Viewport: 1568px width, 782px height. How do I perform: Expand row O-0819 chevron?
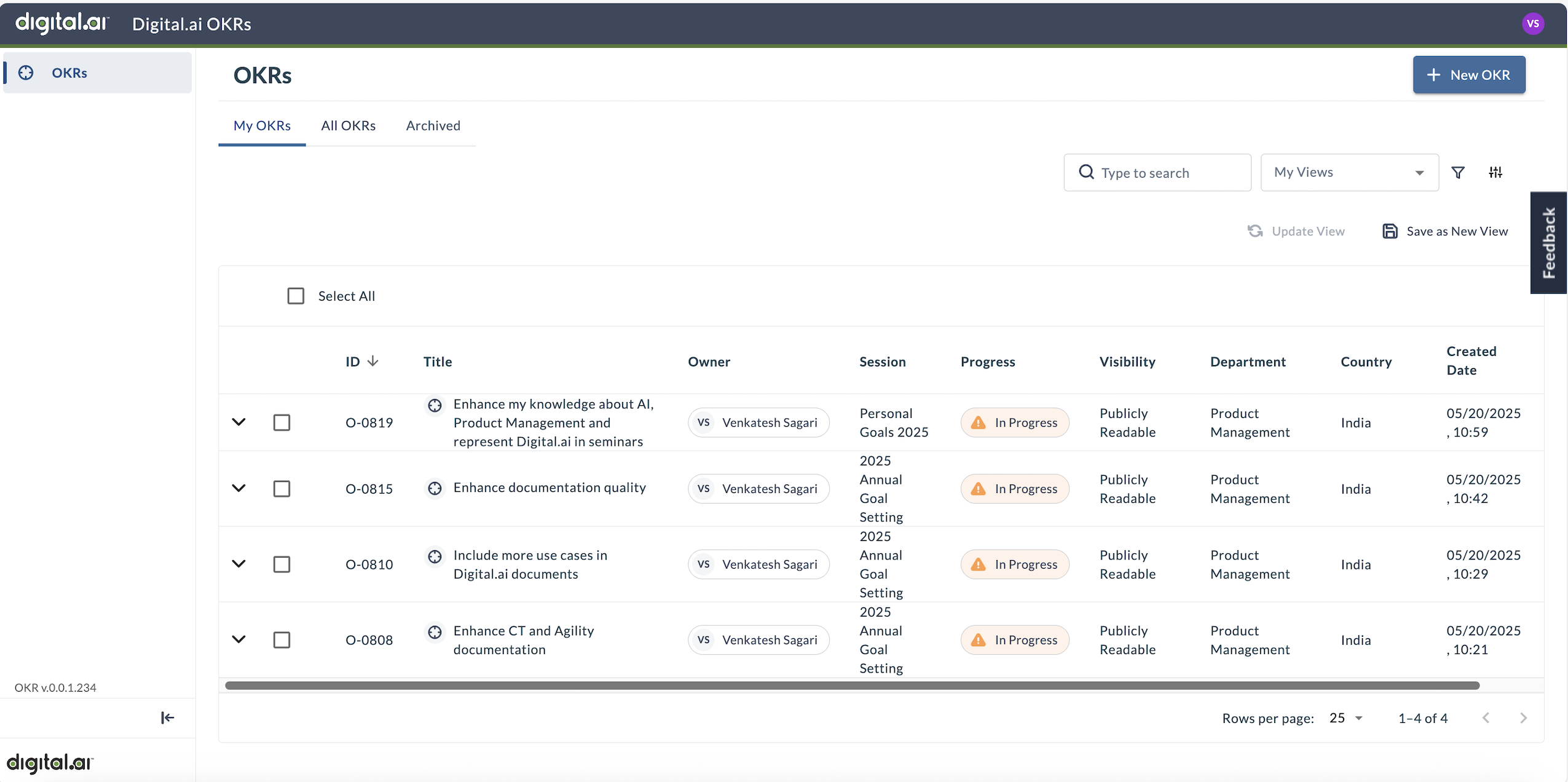tap(238, 422)
